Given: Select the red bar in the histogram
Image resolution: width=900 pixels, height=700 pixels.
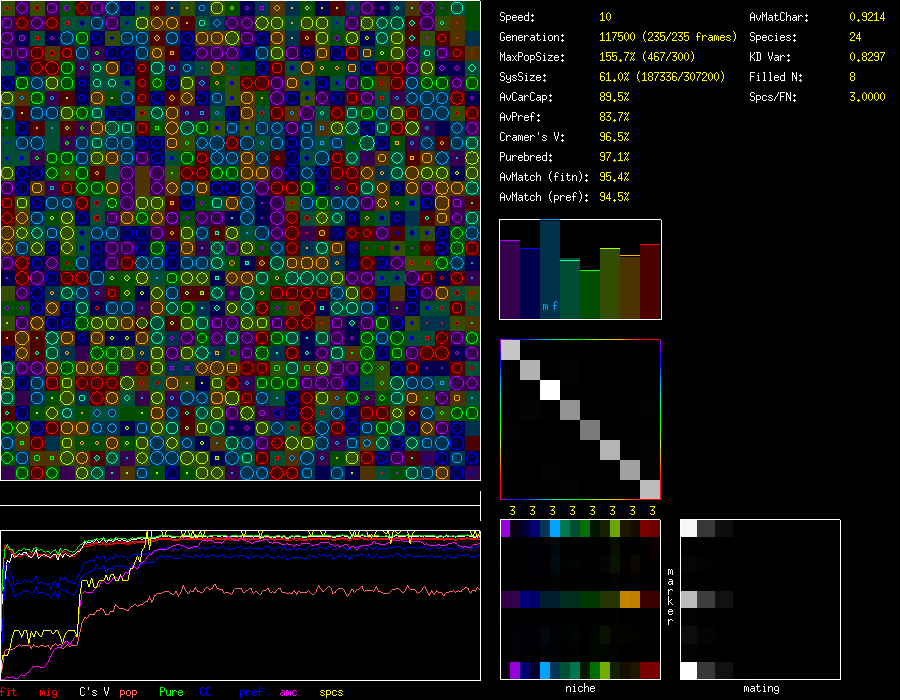Looking at the screenshot, I should pyautogui.click(x=650, y=281).
